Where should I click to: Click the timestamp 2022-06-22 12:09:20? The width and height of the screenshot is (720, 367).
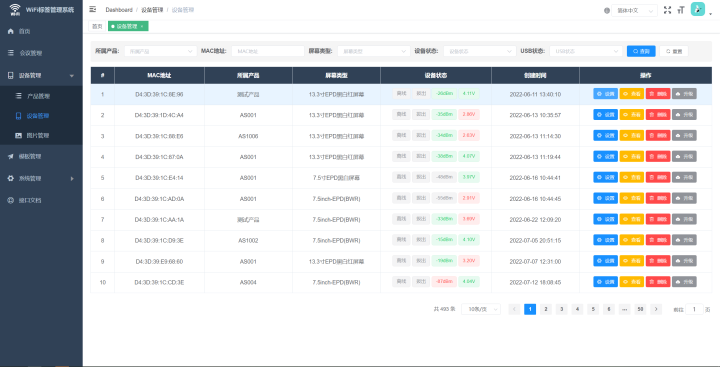click(535, 220)
